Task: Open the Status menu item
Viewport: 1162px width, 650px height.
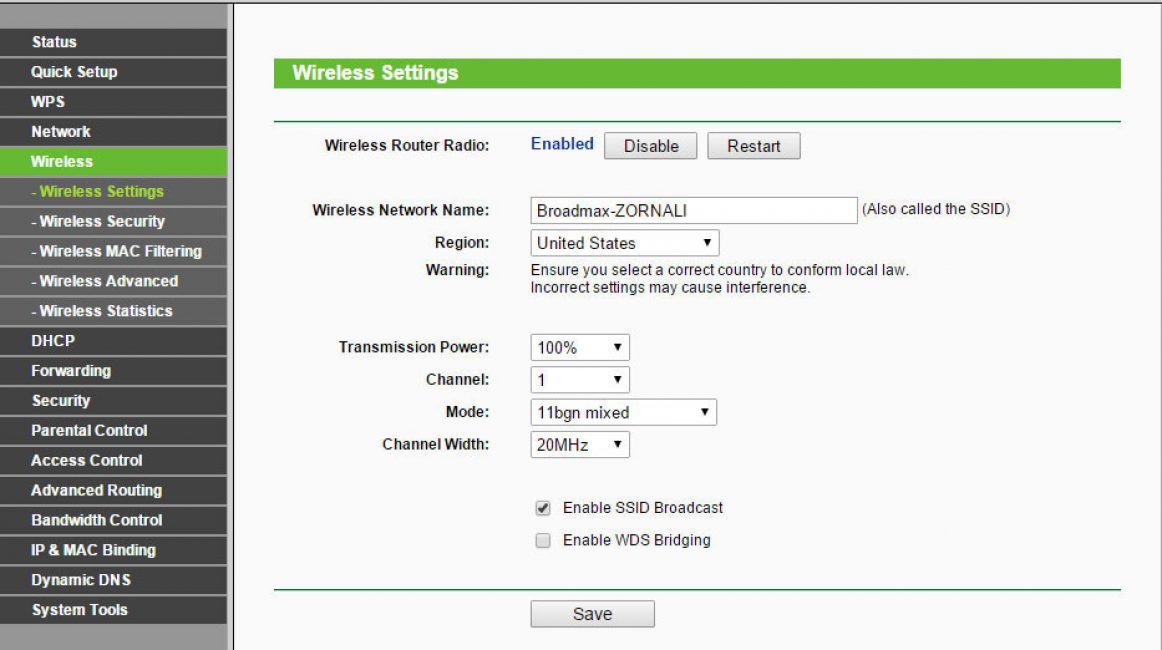Action: click(113, 42)
